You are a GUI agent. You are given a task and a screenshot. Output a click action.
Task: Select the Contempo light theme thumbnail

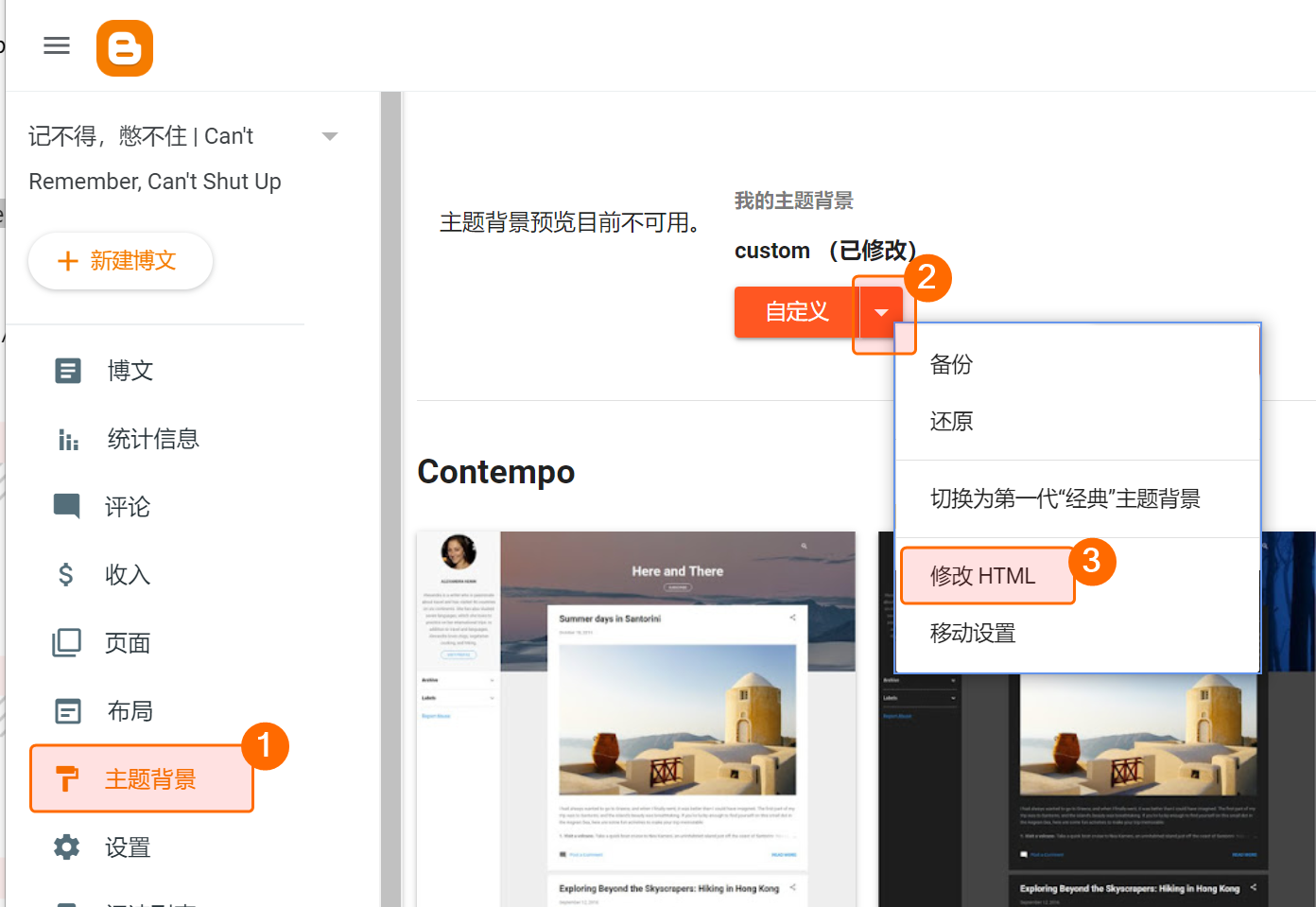click(x=636, y=719)
